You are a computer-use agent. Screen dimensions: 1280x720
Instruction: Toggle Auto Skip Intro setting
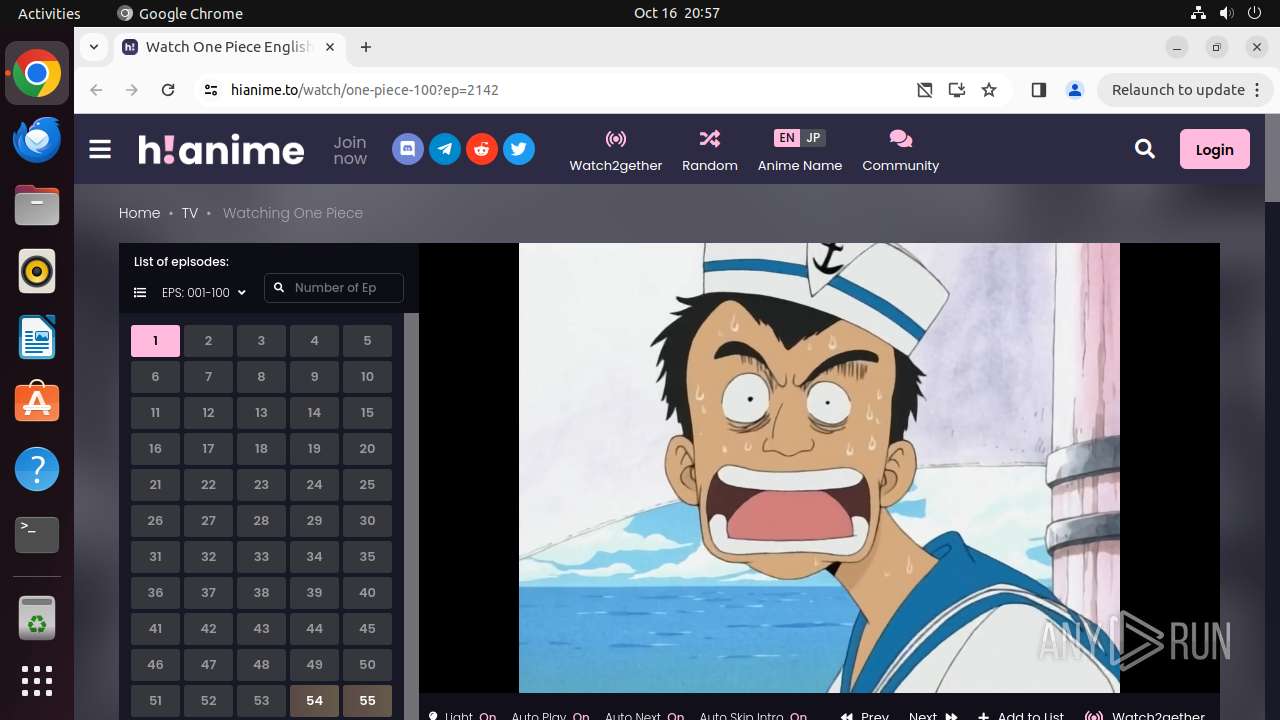pos(753,715)
